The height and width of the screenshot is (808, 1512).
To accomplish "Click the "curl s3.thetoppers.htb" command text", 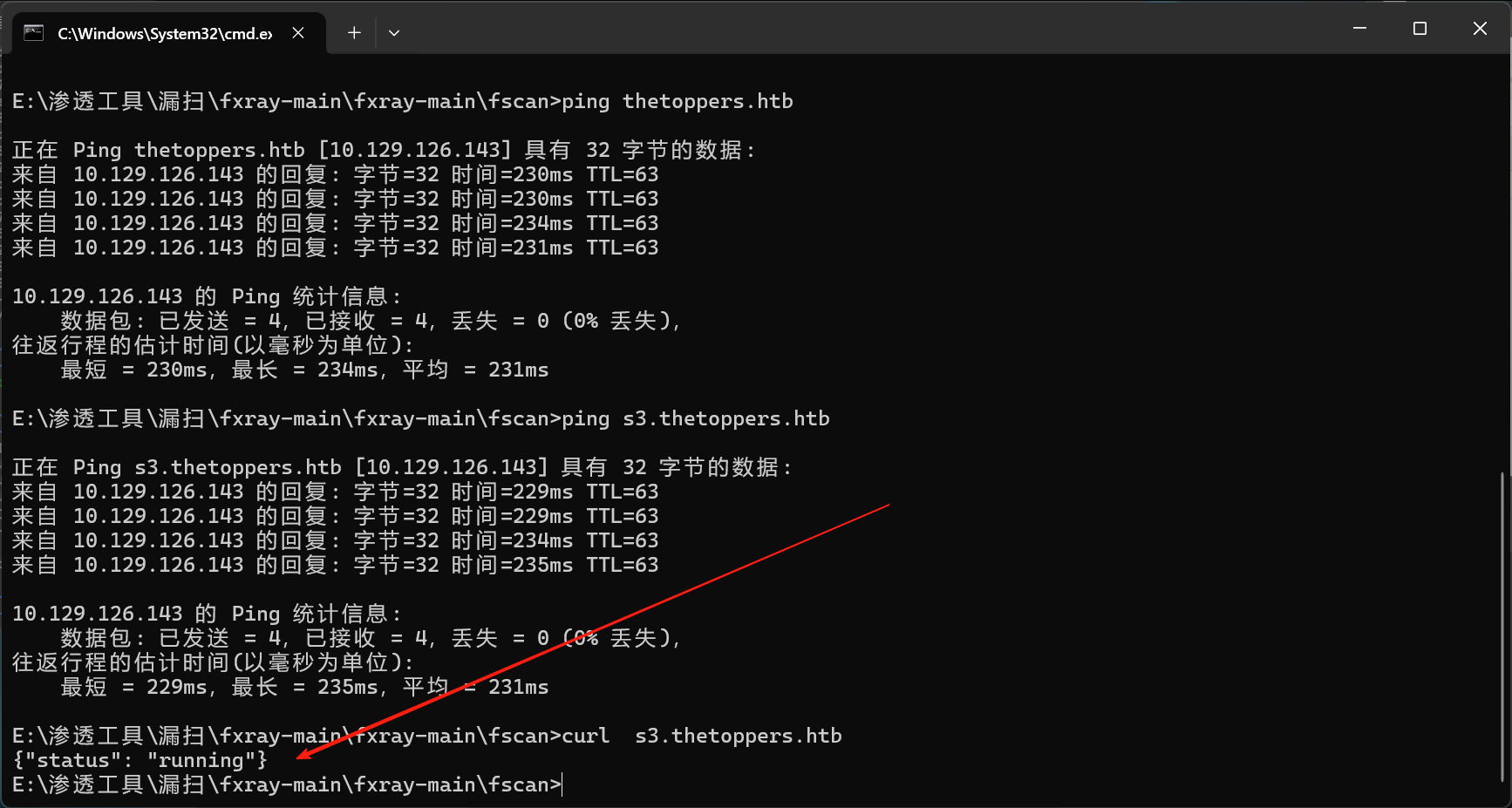I will coord(701,736).
